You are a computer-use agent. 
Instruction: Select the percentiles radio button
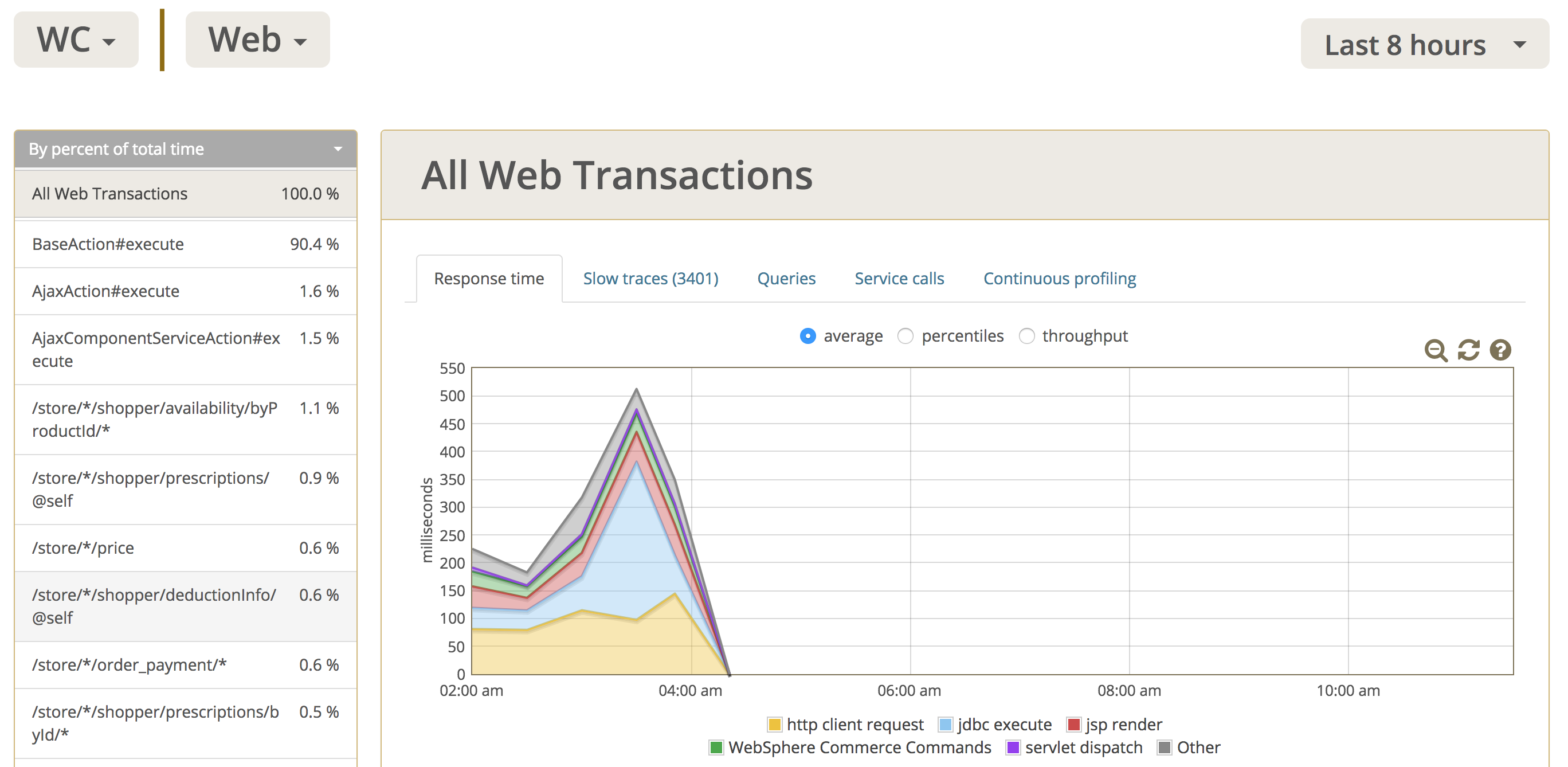(905, 336)
